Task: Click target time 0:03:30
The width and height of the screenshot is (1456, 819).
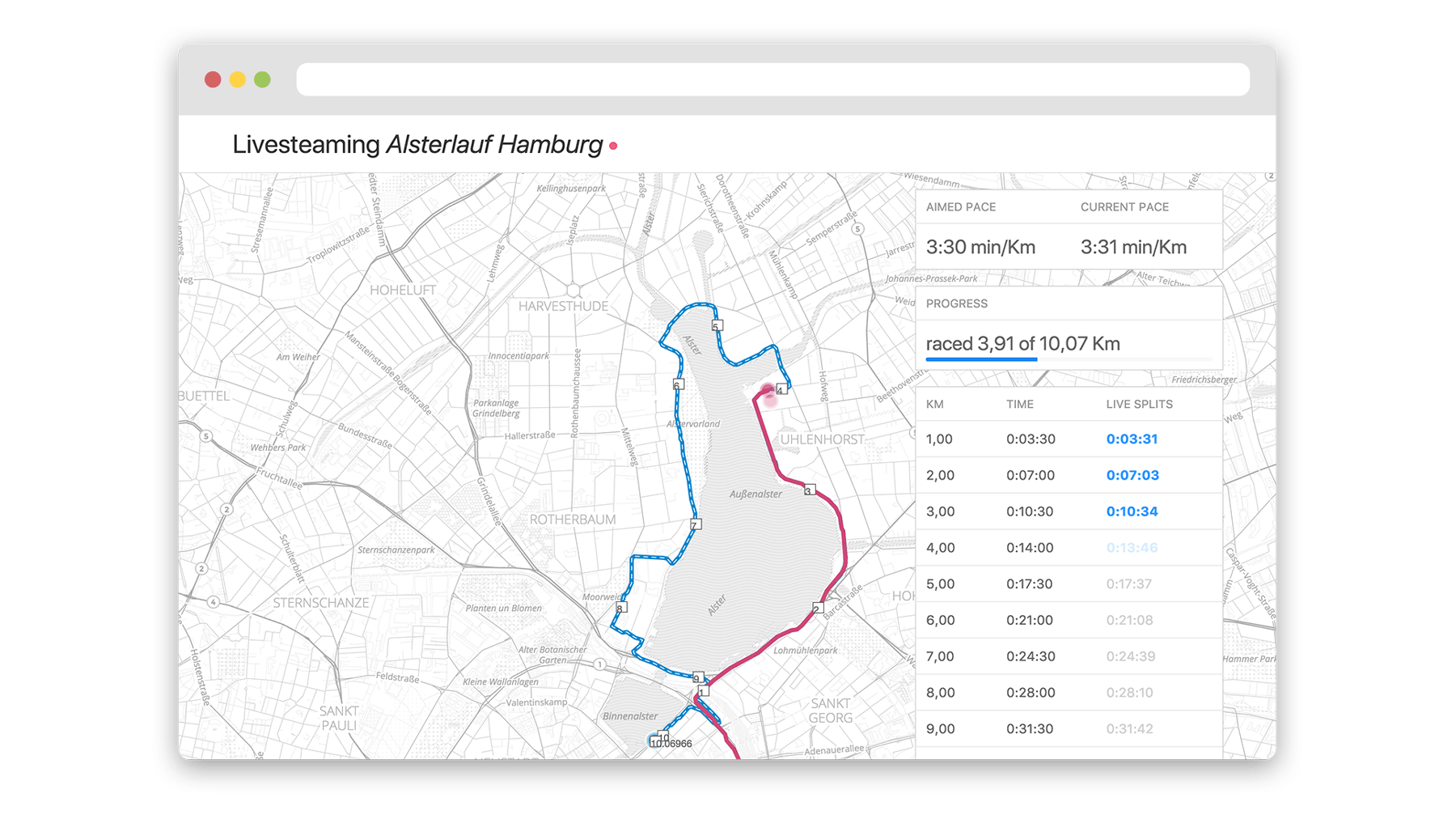Action: point(1031,439)
